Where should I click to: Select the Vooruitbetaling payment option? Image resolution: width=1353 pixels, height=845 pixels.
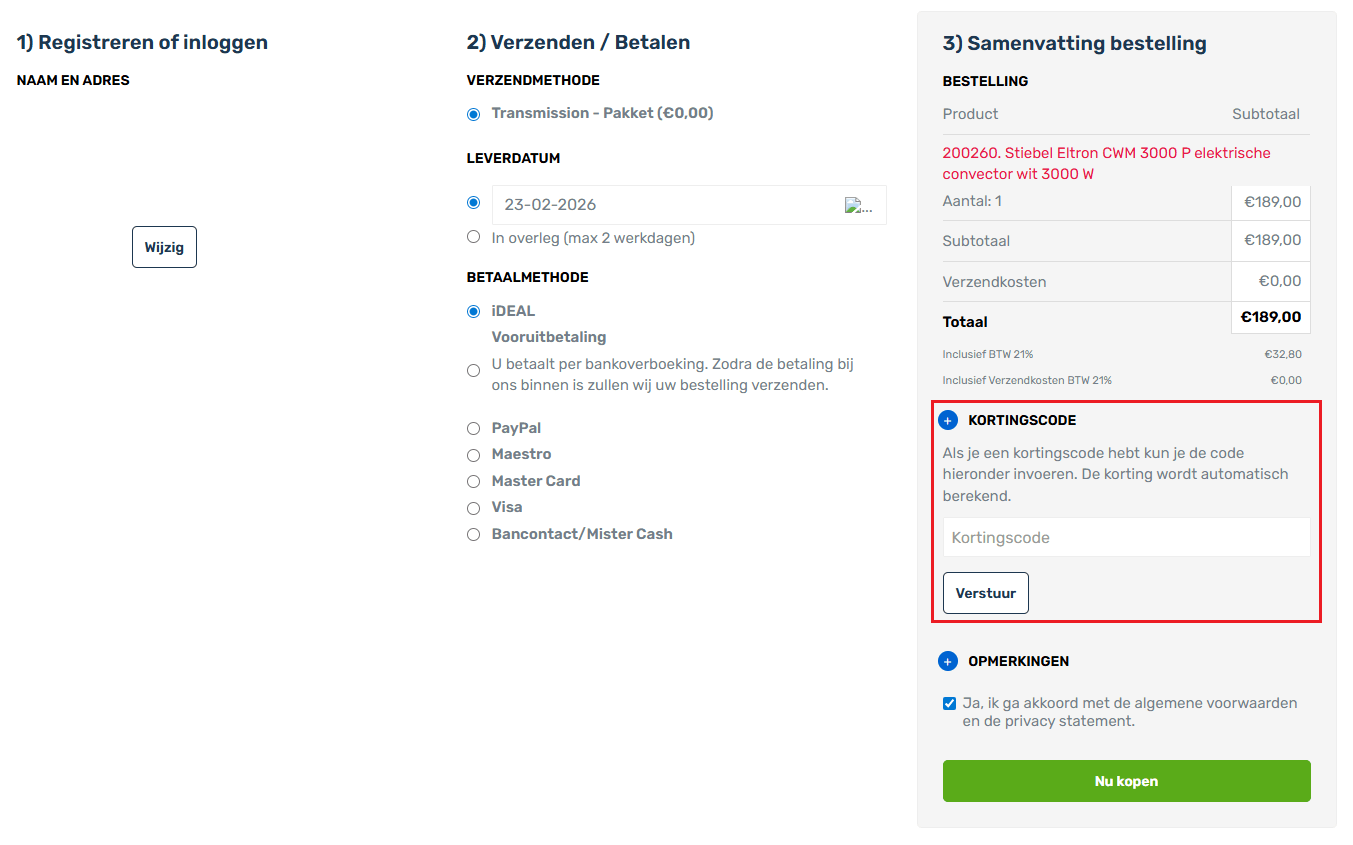pyautogui.click(x=473, y=369)
